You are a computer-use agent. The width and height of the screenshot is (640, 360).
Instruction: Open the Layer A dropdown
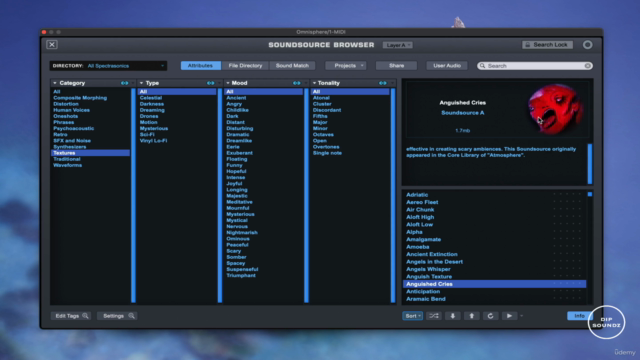pyautogui.click(x=397, y=45)
